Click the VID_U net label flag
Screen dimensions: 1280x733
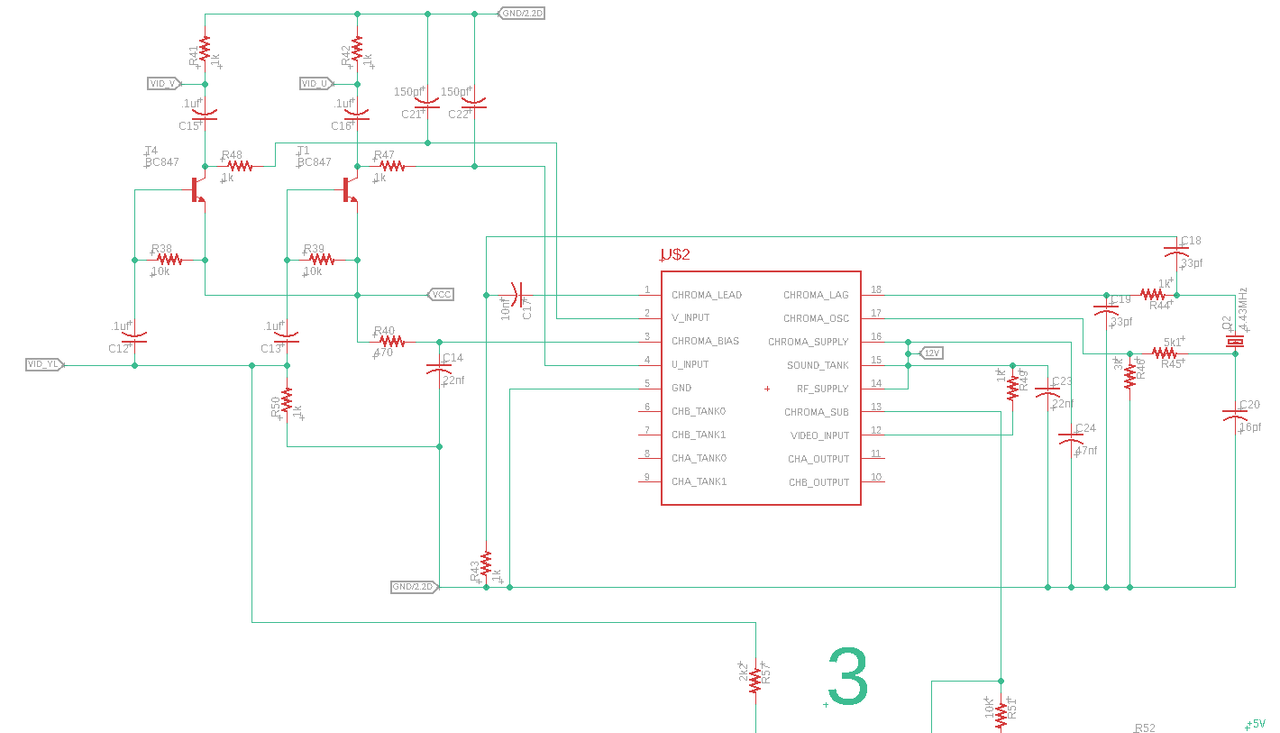coord(316,83)
